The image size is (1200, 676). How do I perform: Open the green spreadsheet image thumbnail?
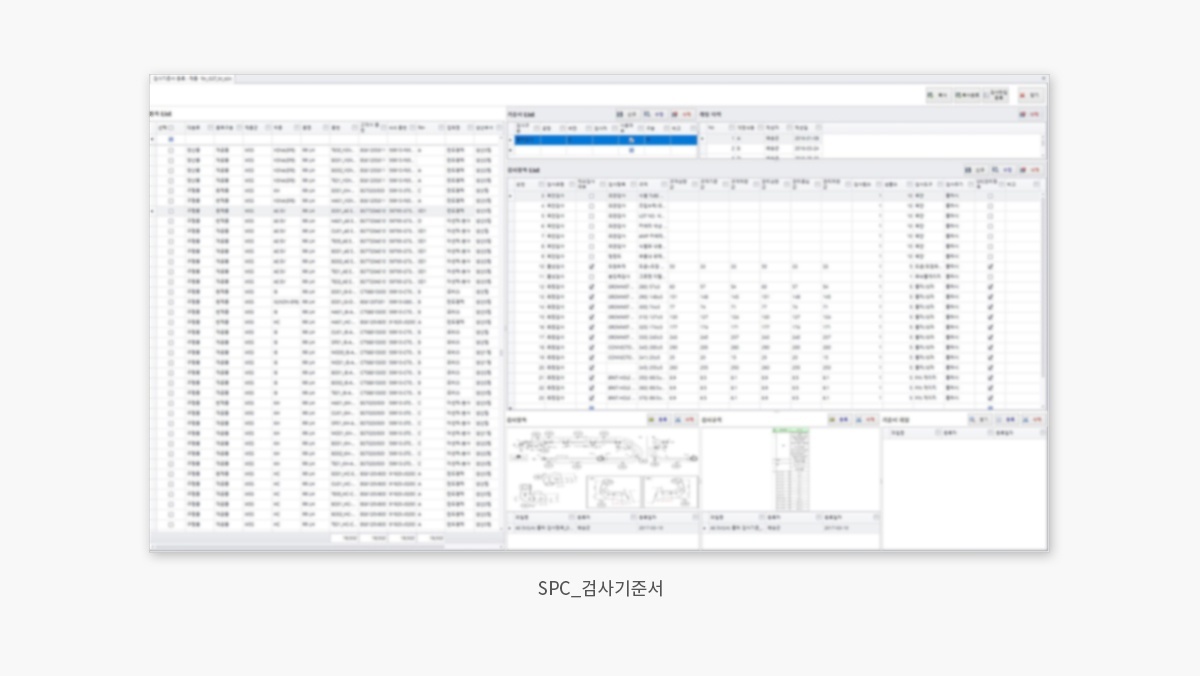(790, 468)
